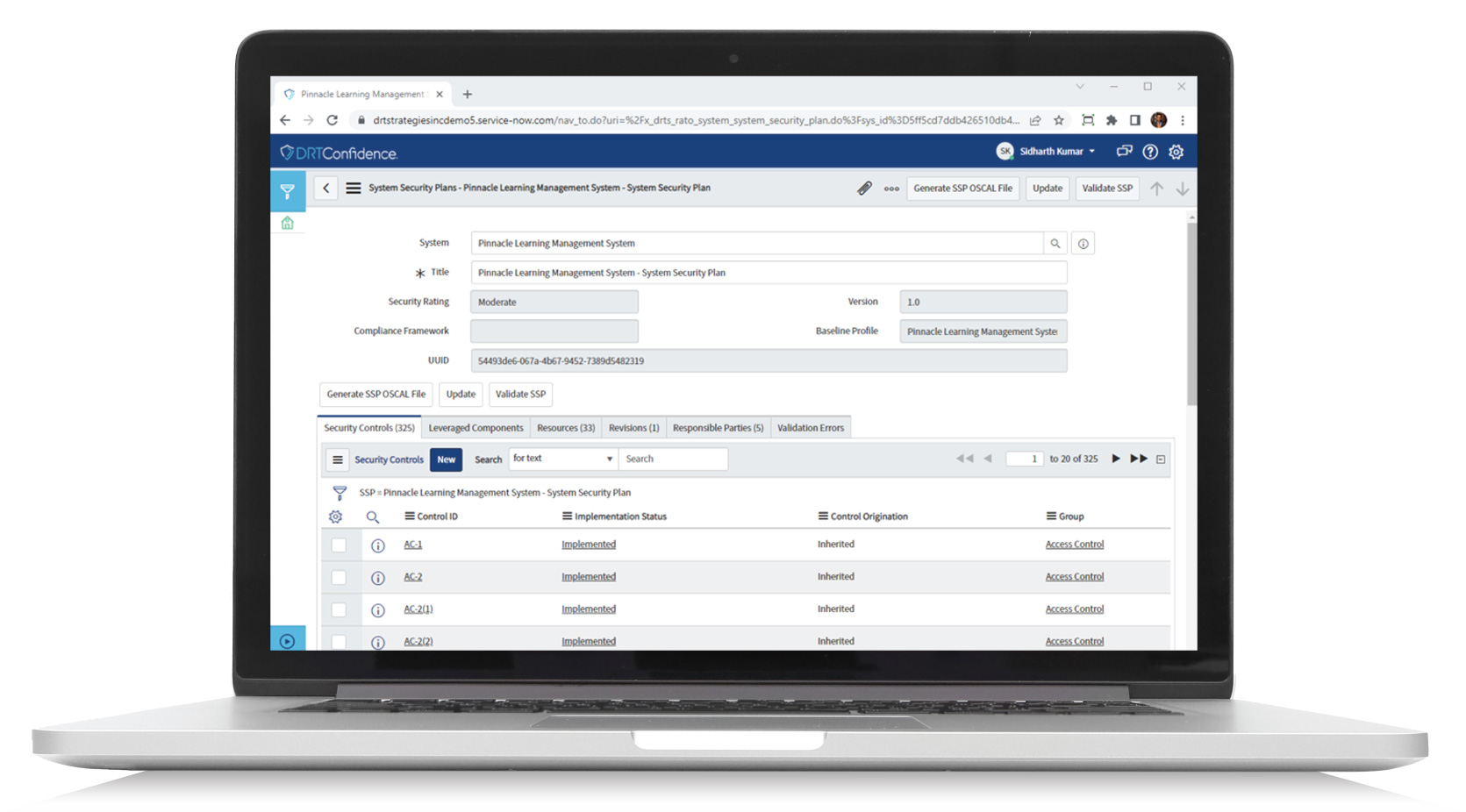Open Chrome three-dot menu
Image resolution: width=1466 pixels, height=812 pixels.
1183,120
